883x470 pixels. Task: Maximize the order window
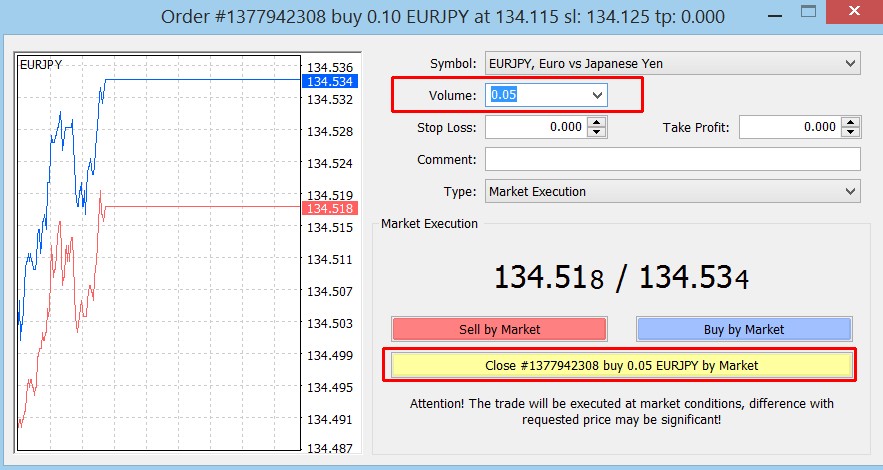[809, 11]
